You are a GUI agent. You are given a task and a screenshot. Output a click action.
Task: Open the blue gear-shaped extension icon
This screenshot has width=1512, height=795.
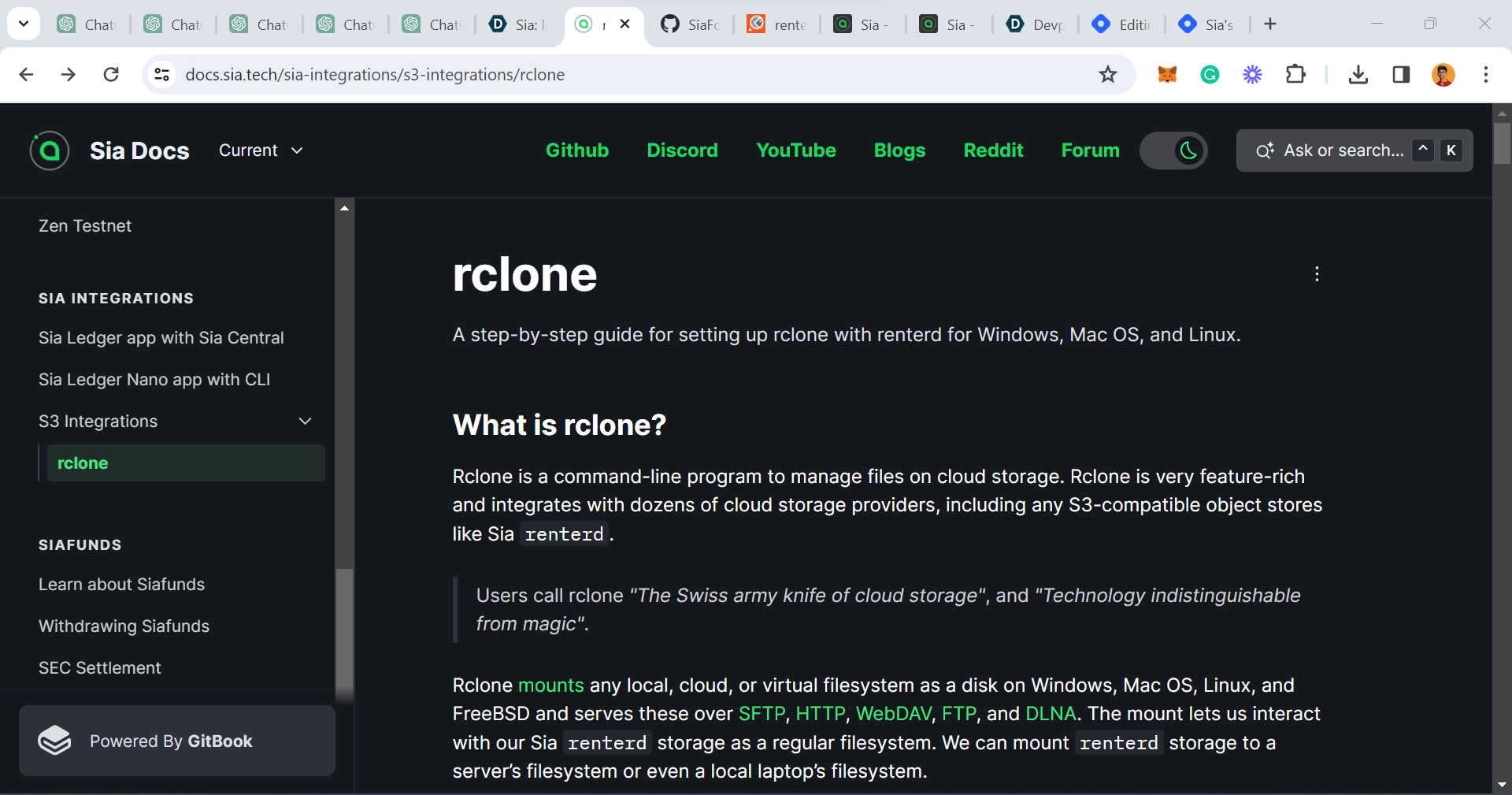(1252, 75)
